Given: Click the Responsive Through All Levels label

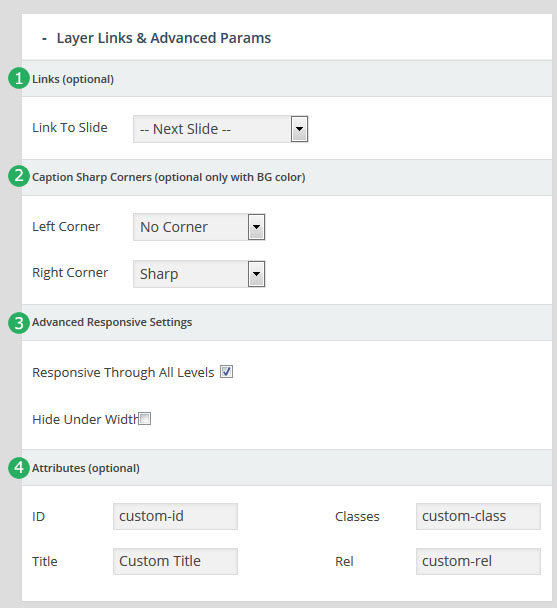Looking at the screenshot, I should 123,373.
